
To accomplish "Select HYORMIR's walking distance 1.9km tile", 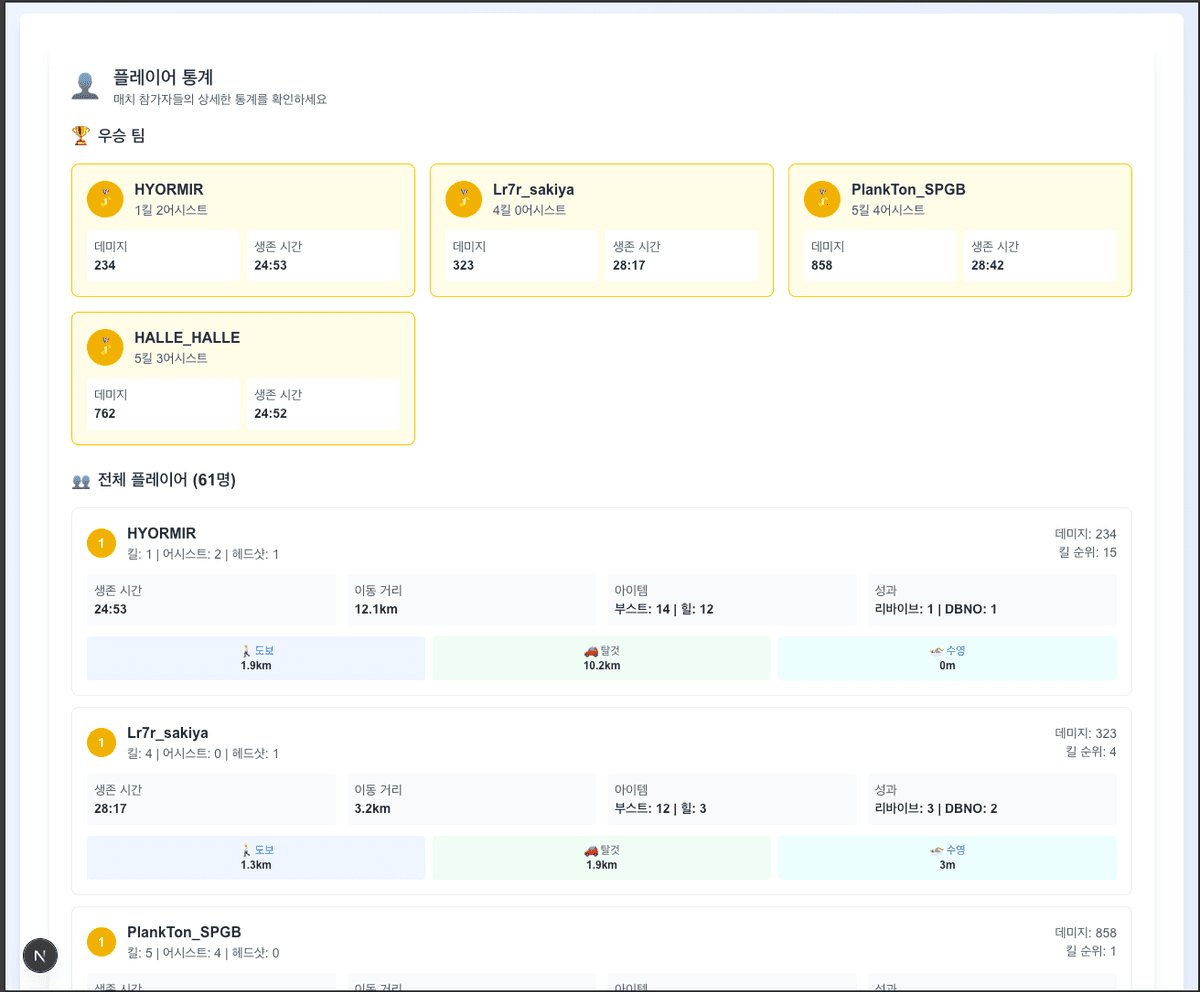I will [256, 658].
